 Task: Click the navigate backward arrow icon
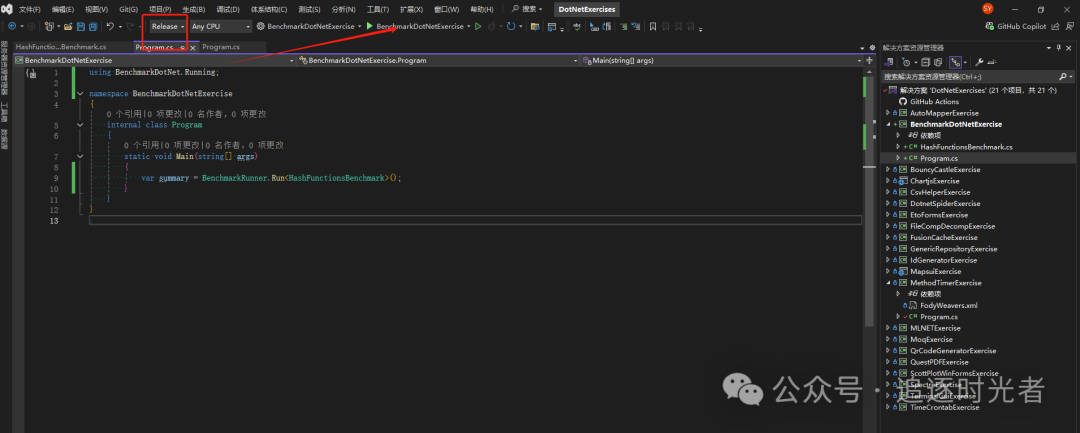click(x=12, y=26)
